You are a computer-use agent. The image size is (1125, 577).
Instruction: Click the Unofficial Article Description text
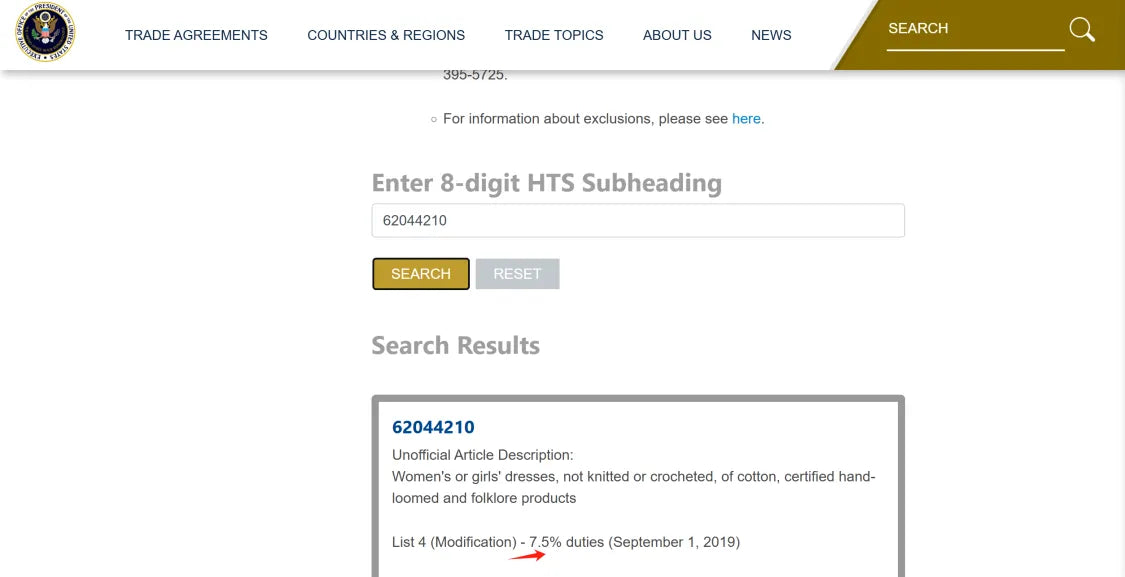point(483,455)
